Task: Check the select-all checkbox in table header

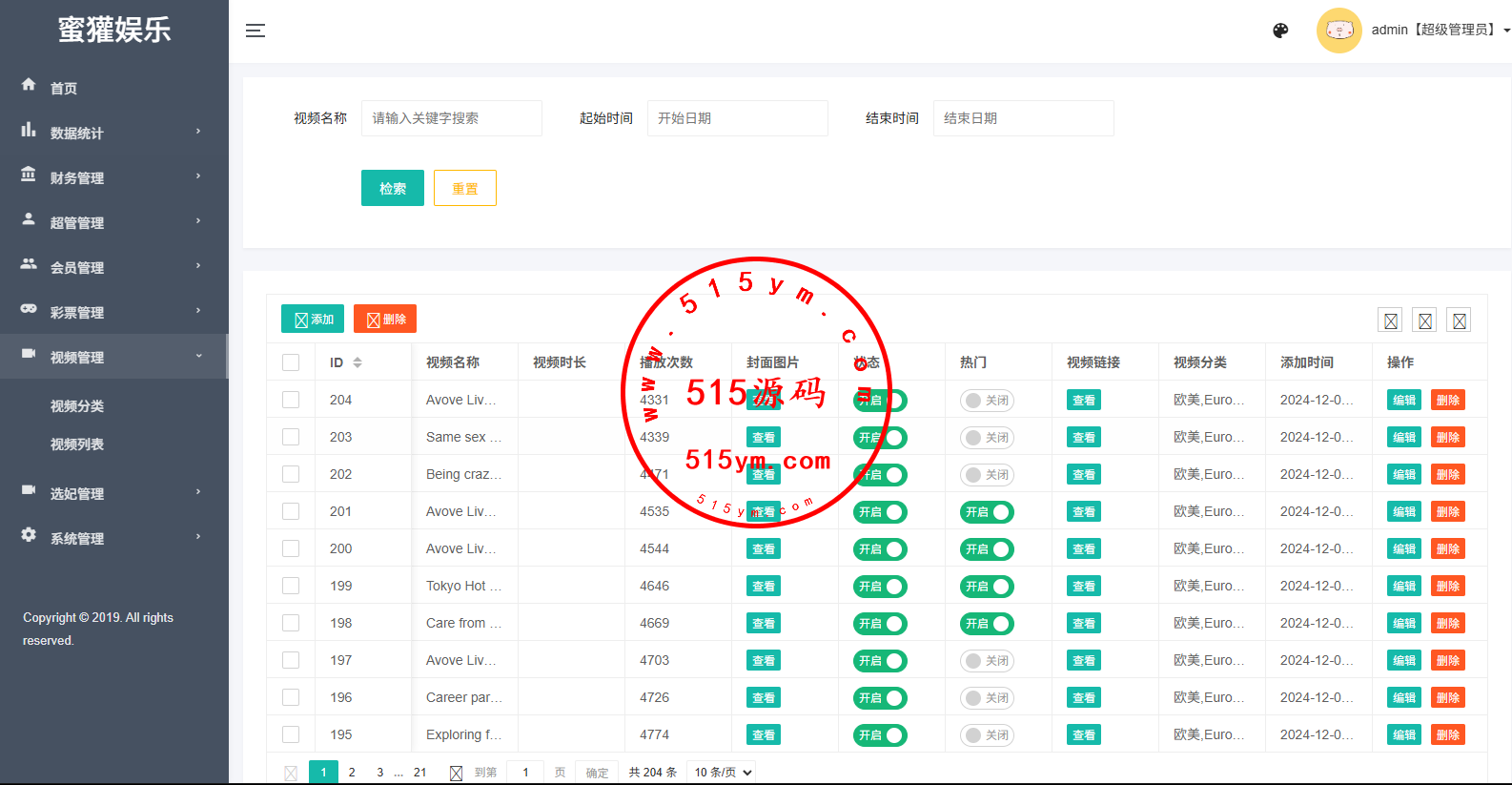Action: [291, 362]
